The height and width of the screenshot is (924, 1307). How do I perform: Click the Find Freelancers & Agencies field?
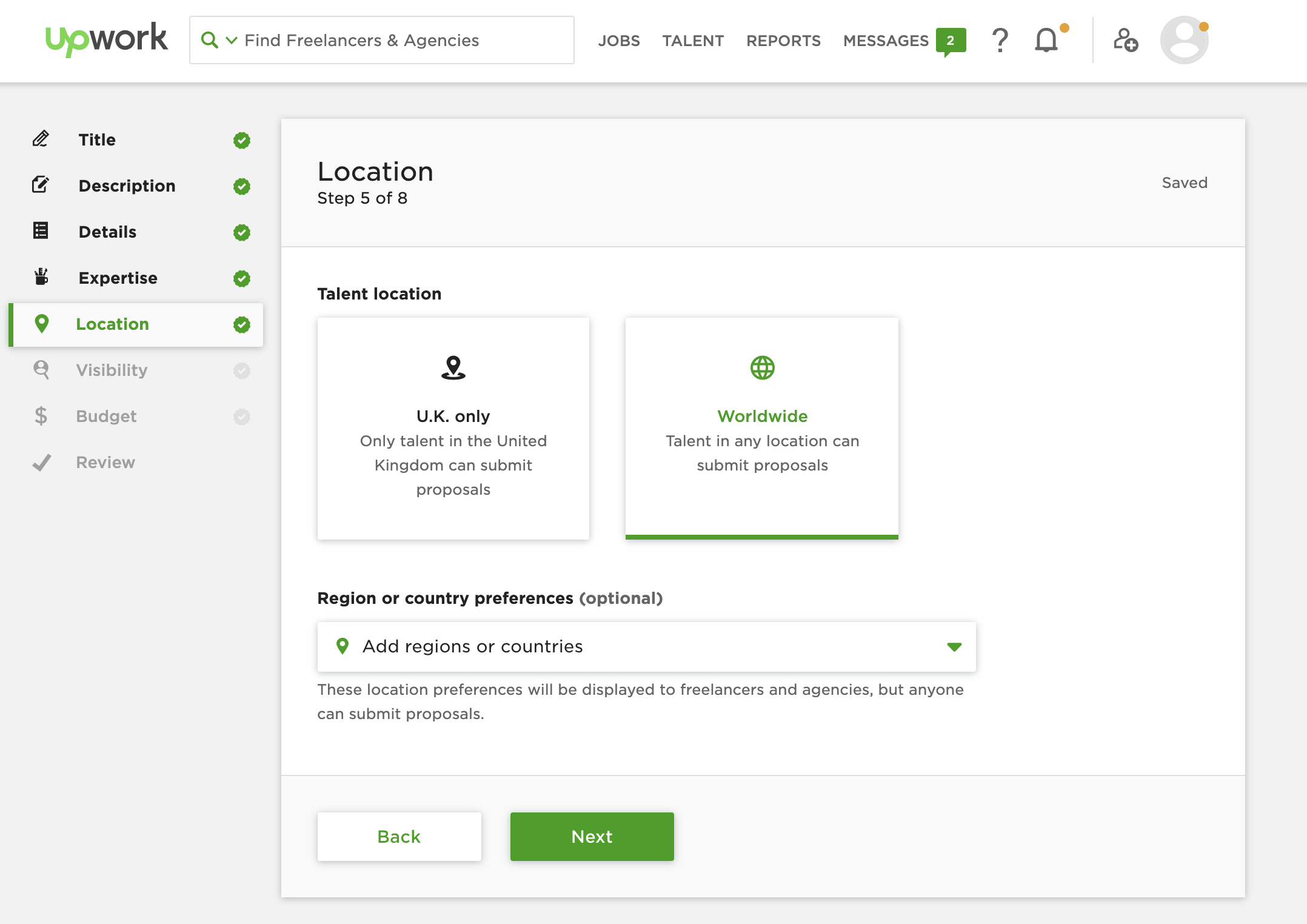coord(400,41)
